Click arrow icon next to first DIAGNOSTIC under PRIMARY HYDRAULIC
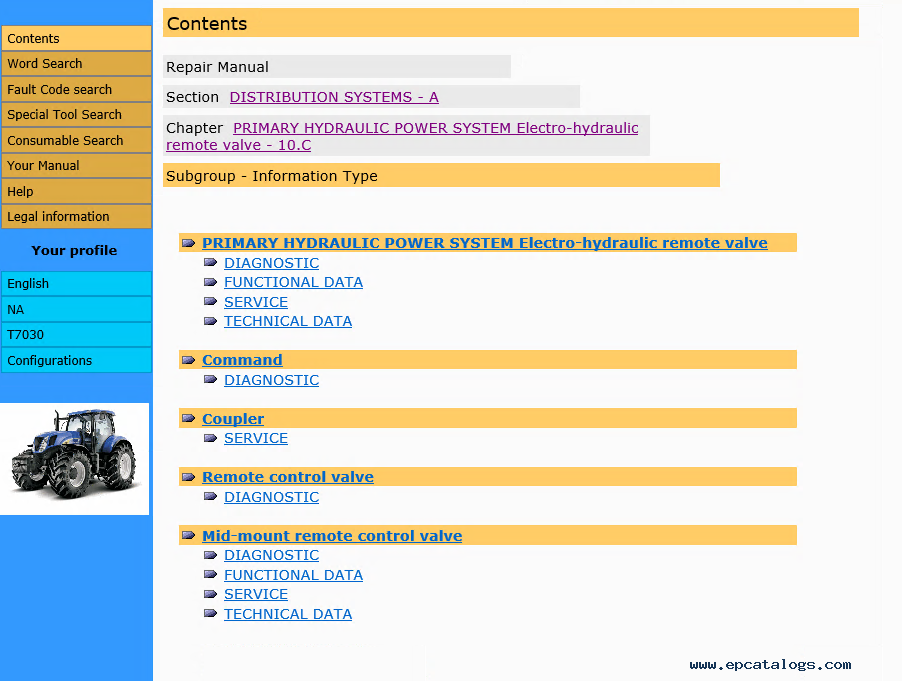Viewport: 902px width, 681px height. (211, 263)
